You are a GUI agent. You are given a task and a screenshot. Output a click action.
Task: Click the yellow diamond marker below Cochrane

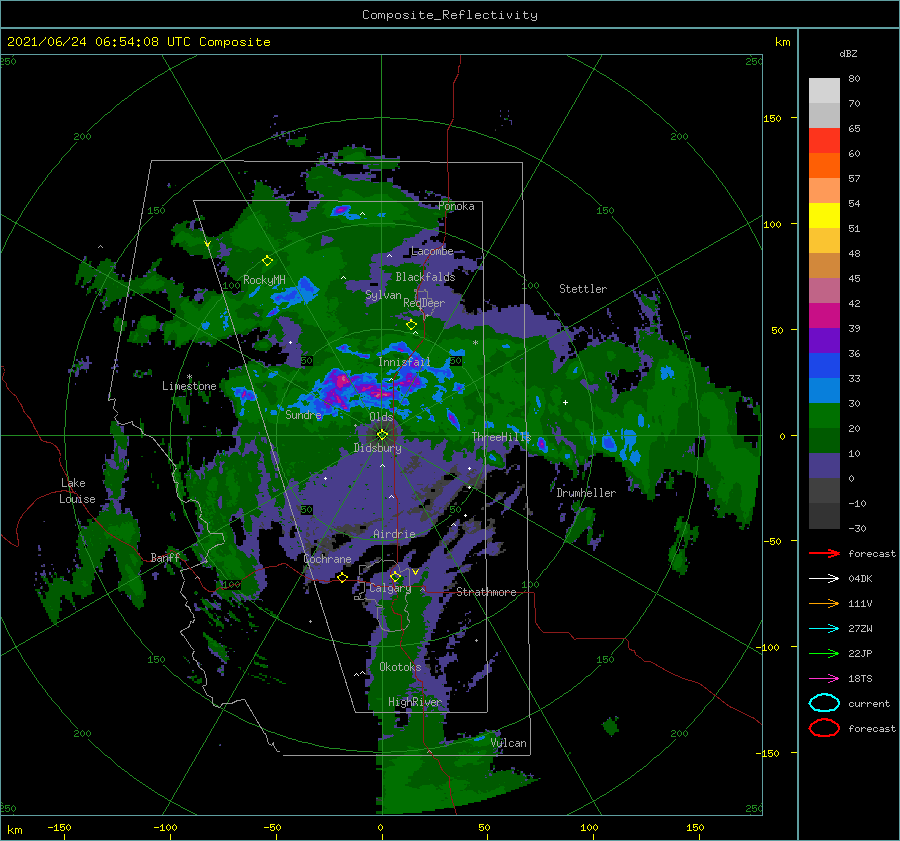(x=342, y=577)
